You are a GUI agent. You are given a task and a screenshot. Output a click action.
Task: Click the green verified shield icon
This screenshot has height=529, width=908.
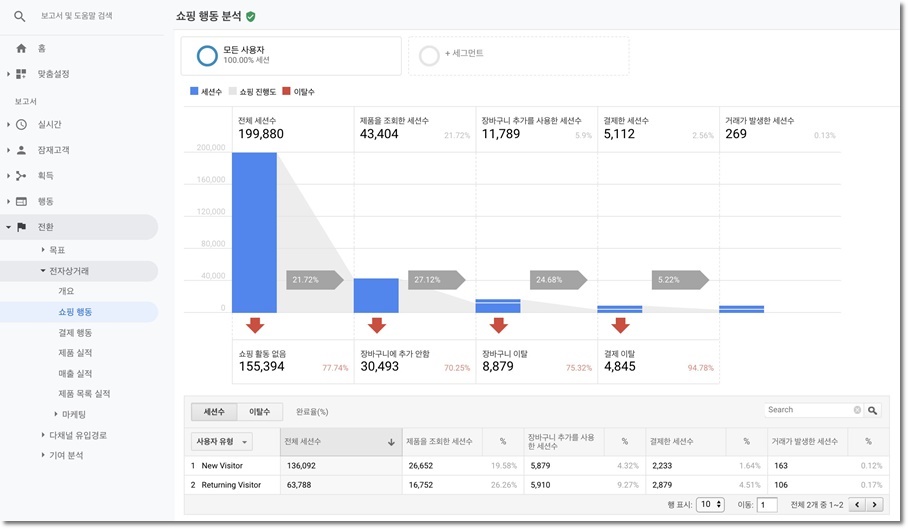pyautogui.click(x=250, y=17)
